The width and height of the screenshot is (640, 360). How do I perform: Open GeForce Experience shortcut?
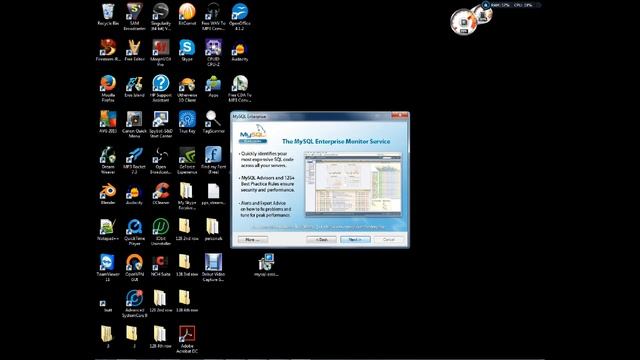pos(187,160)
